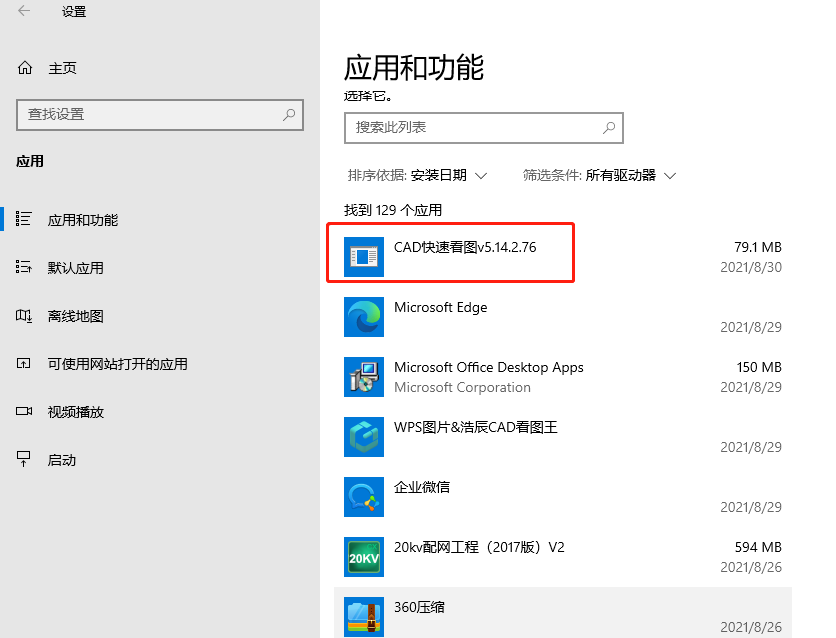Click the Microsoft Office Desktop Apps icon

(364, 377)
